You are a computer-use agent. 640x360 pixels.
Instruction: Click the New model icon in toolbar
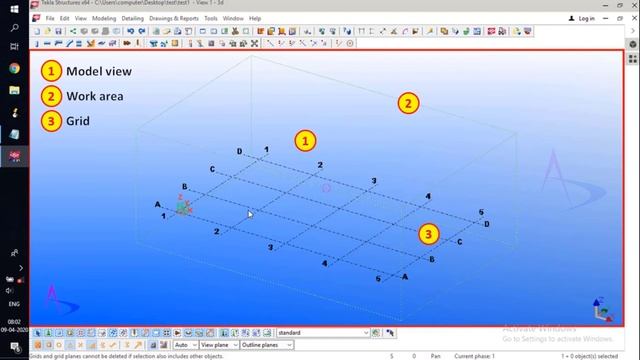[x=37, y=31]
